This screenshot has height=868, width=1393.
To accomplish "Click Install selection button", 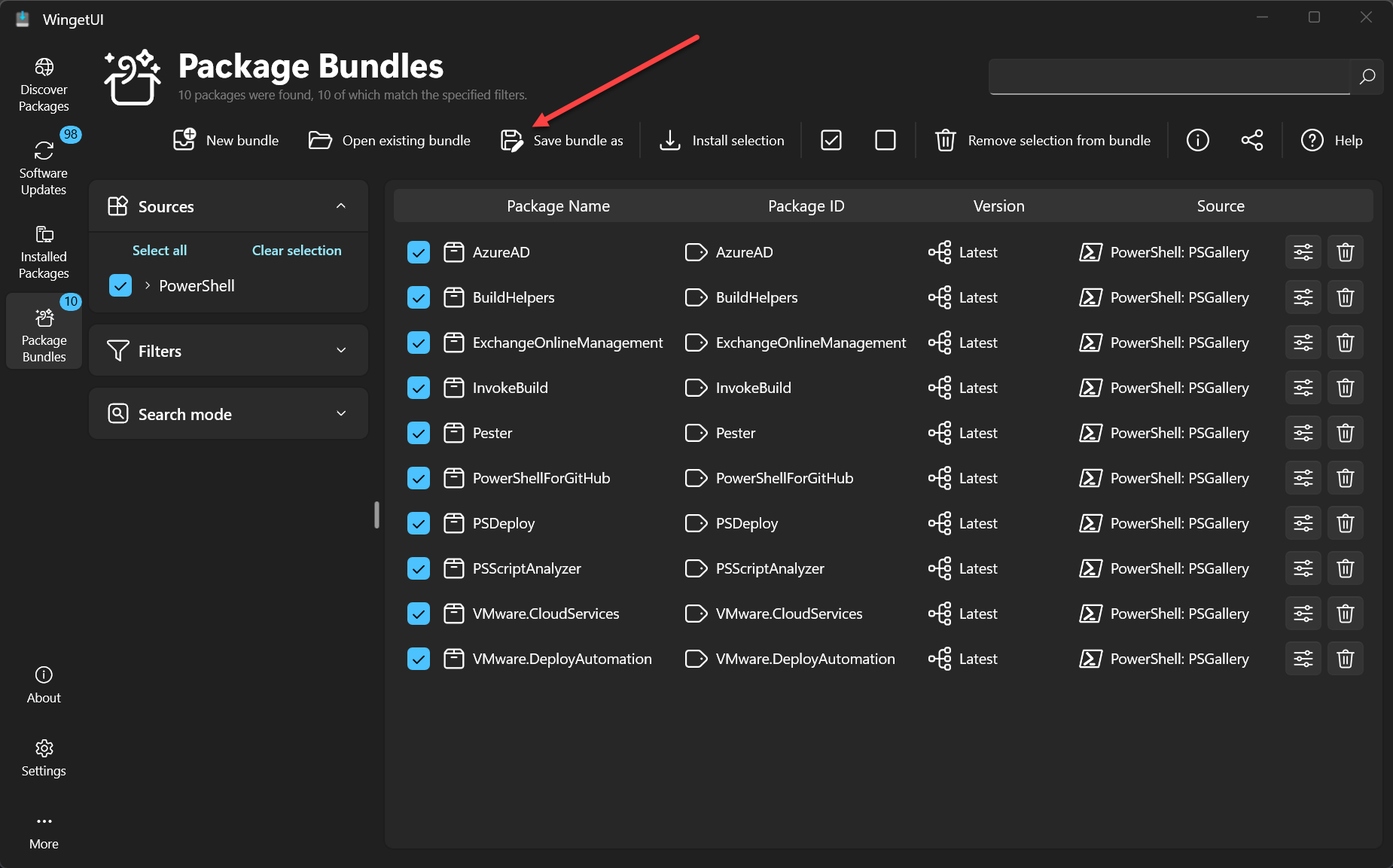I will pyautogui.click(x=722, y=141).
